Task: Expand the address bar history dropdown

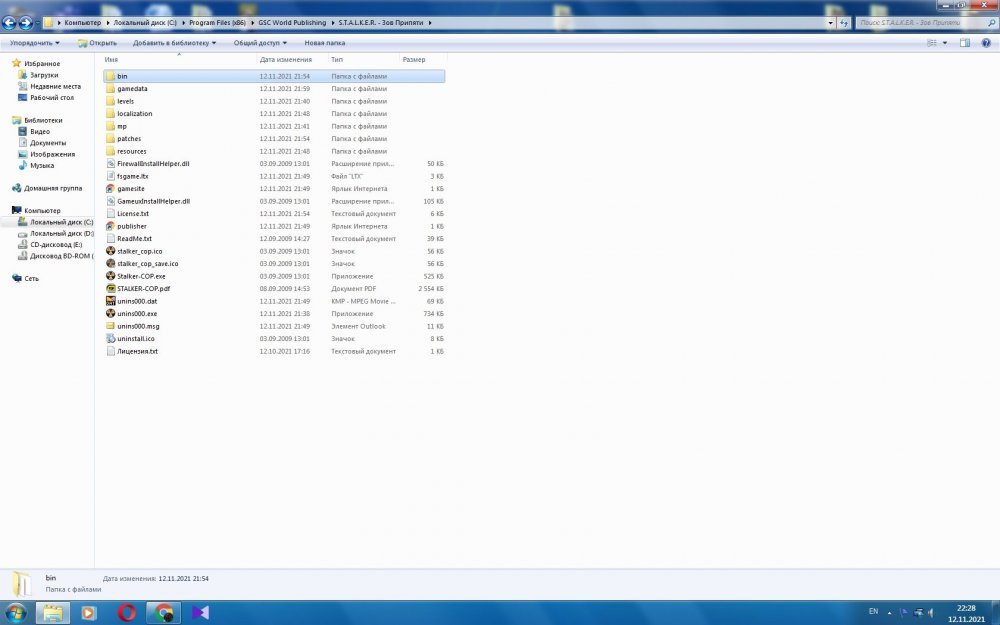Action: [830, 23]
